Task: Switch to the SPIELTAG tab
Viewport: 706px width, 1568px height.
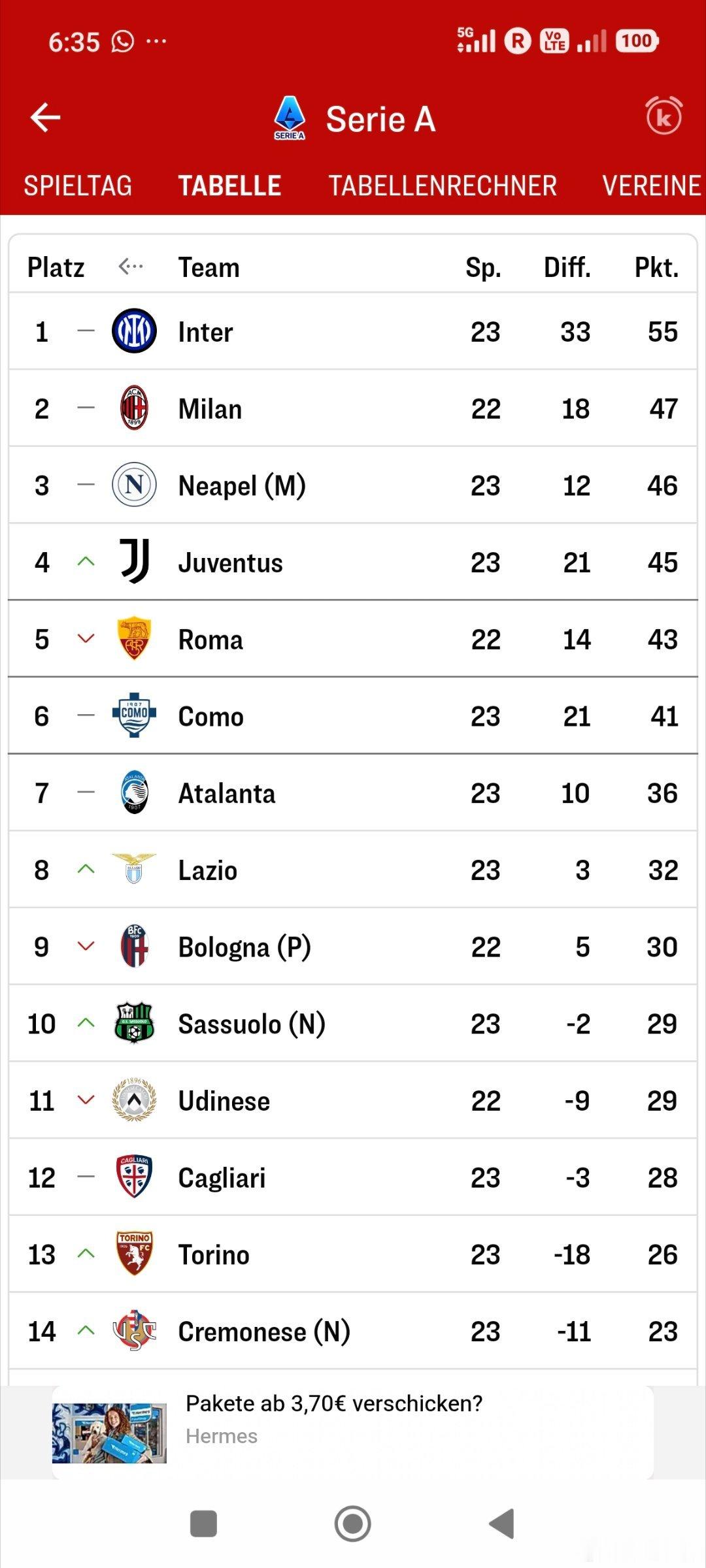Action: pos(78,186)
